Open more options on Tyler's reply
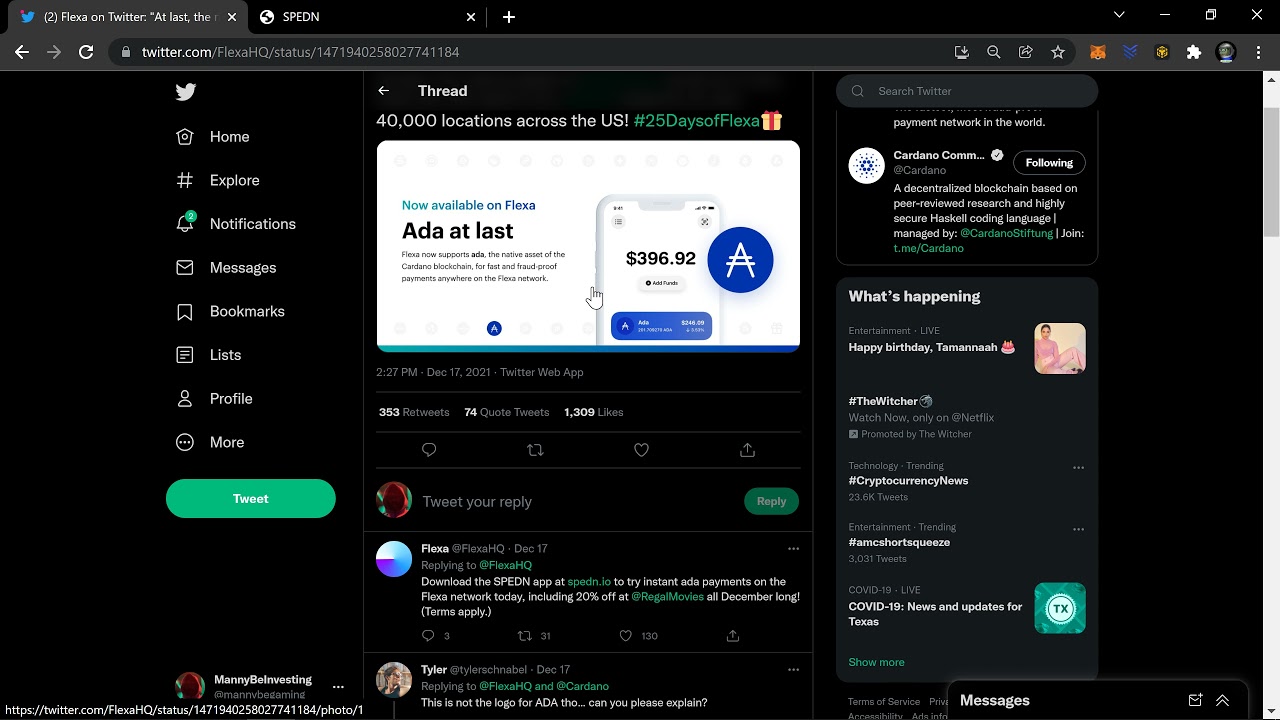 [793, 670]
